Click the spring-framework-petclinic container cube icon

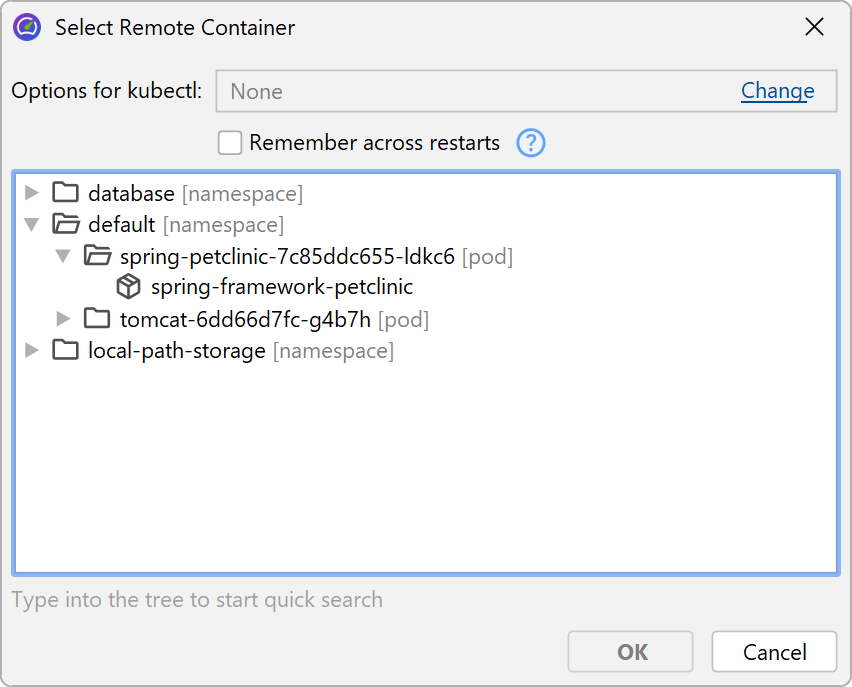point(128,287)
